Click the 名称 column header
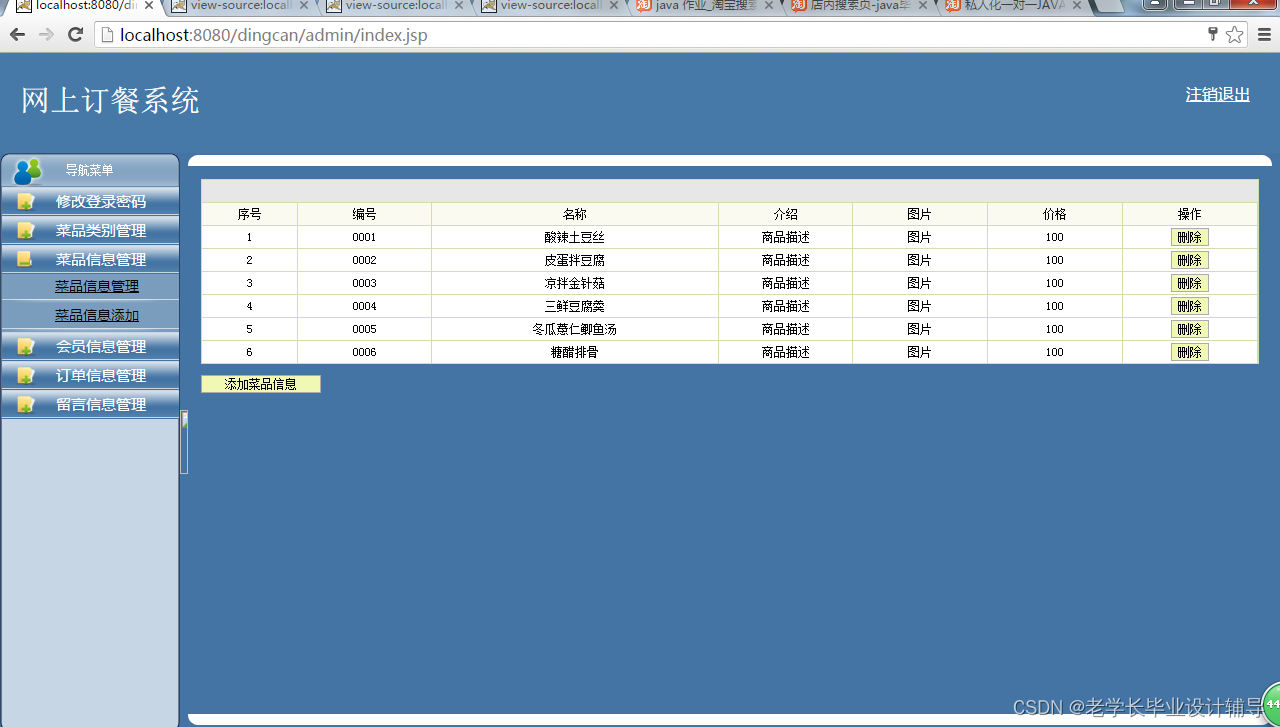The height and width of the screenshot is (727, 1280). (575, 214)
